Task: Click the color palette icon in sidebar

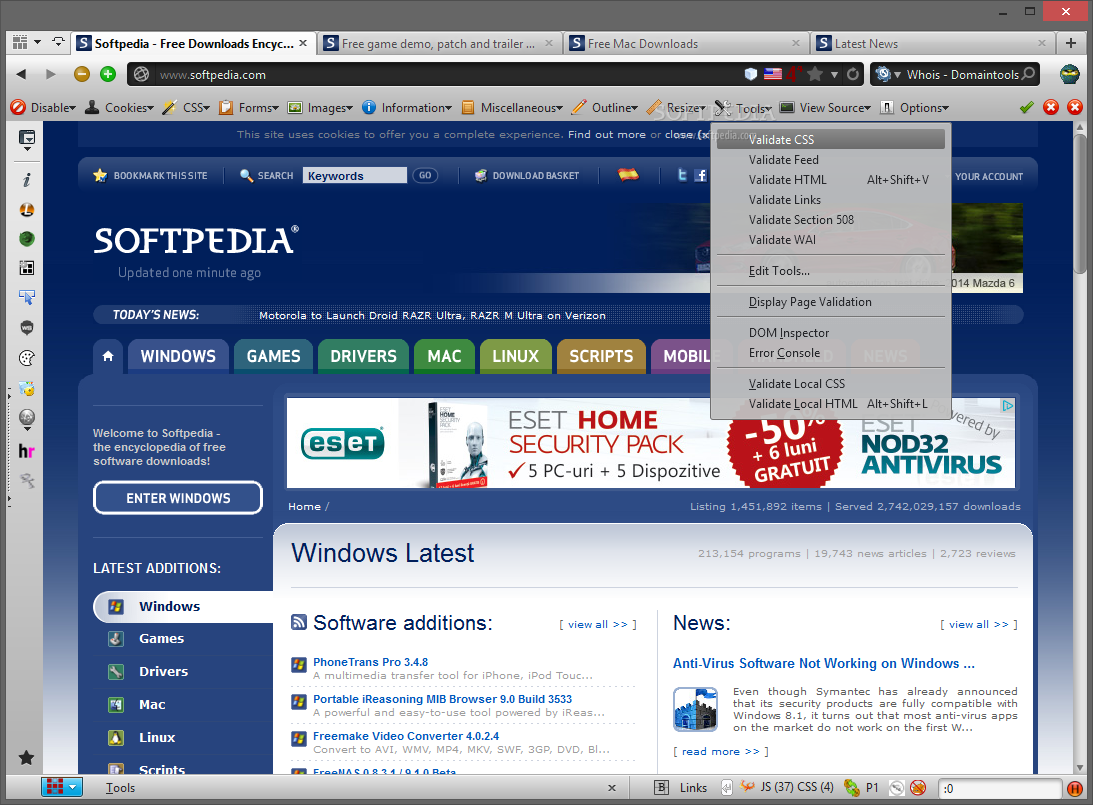Action: point(26,358)
